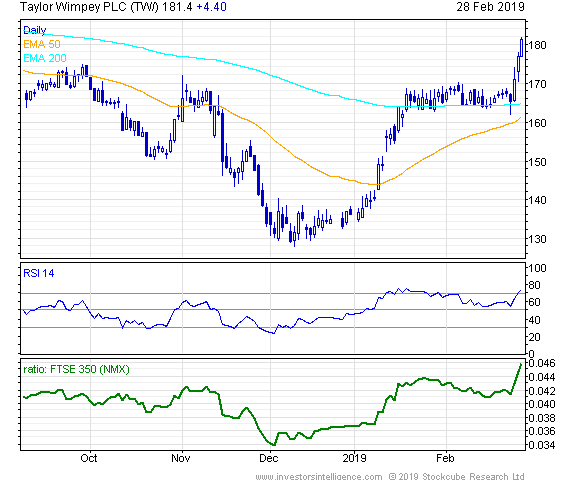Click the 40 RSI axis value

coord(534,320)
